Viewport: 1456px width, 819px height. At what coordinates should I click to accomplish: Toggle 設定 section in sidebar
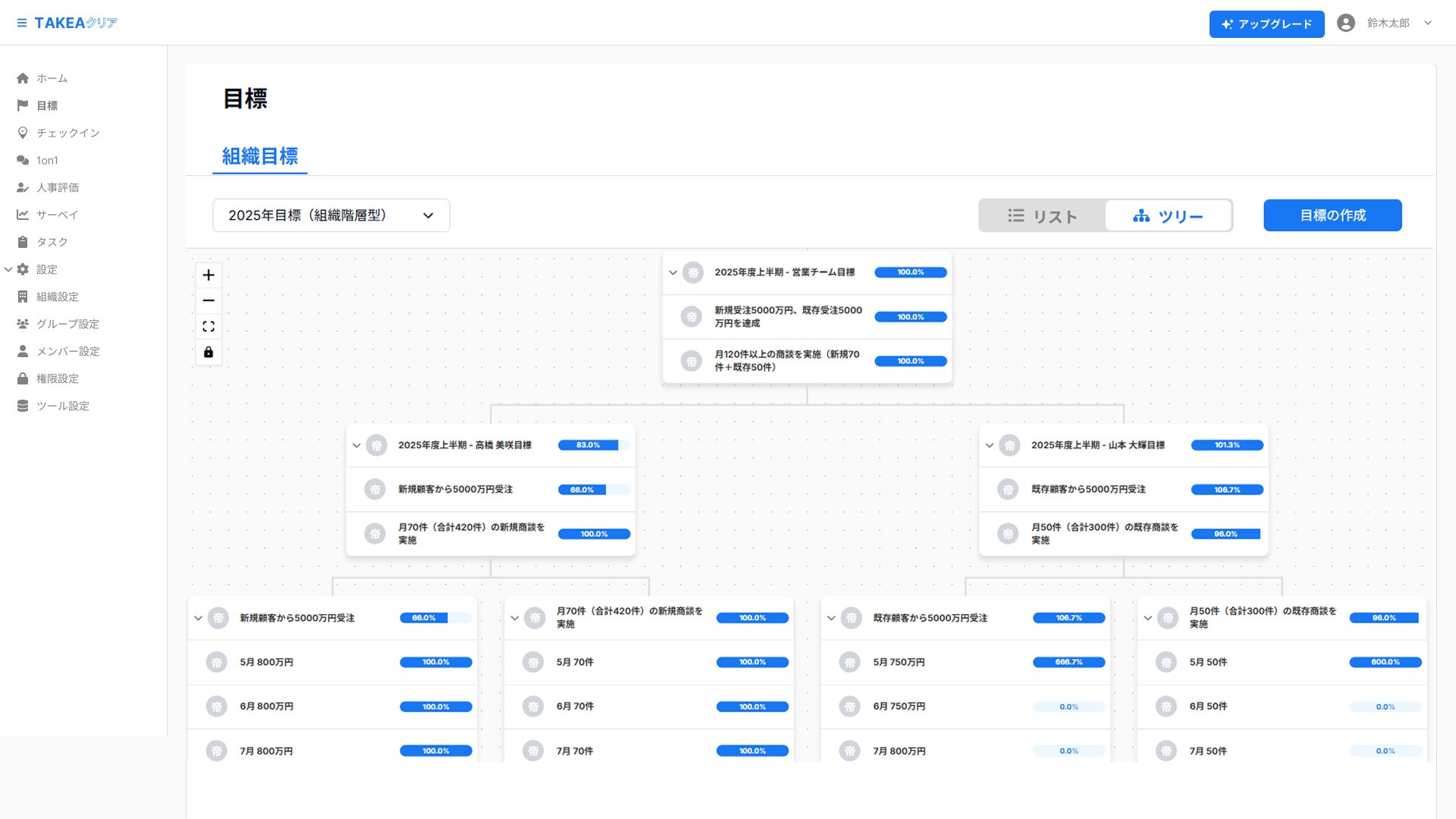tap(9, 269)
